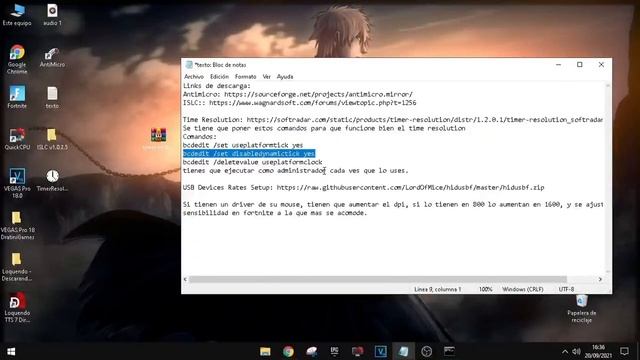
Task: Launch the Loquendo TTS 7 Dir... shortcut
Action: coord(17,308)
